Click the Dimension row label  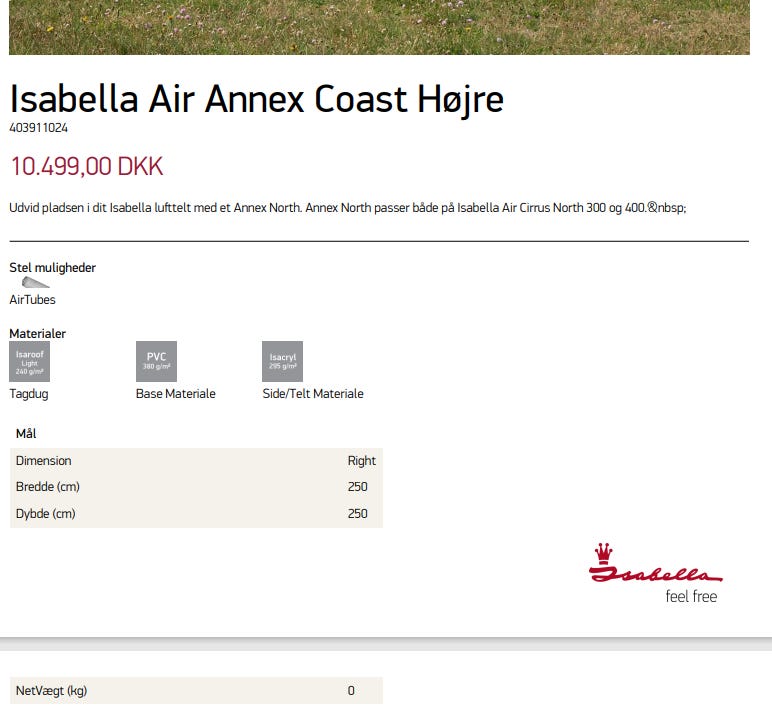(x=44, y=461)
